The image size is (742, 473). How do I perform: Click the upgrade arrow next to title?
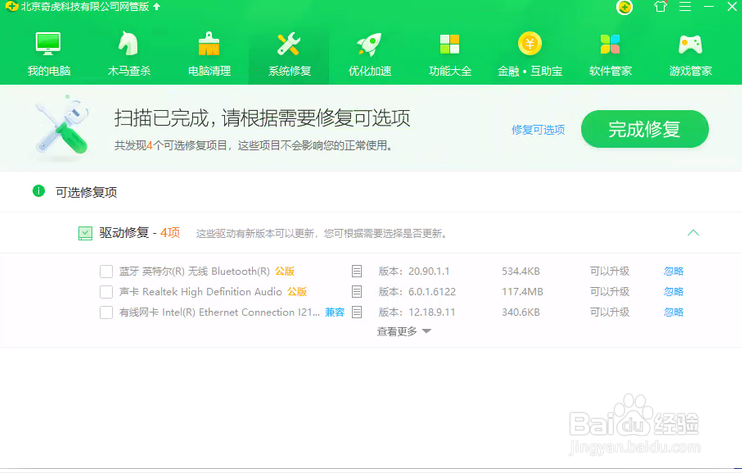click(x=157, y=7)
